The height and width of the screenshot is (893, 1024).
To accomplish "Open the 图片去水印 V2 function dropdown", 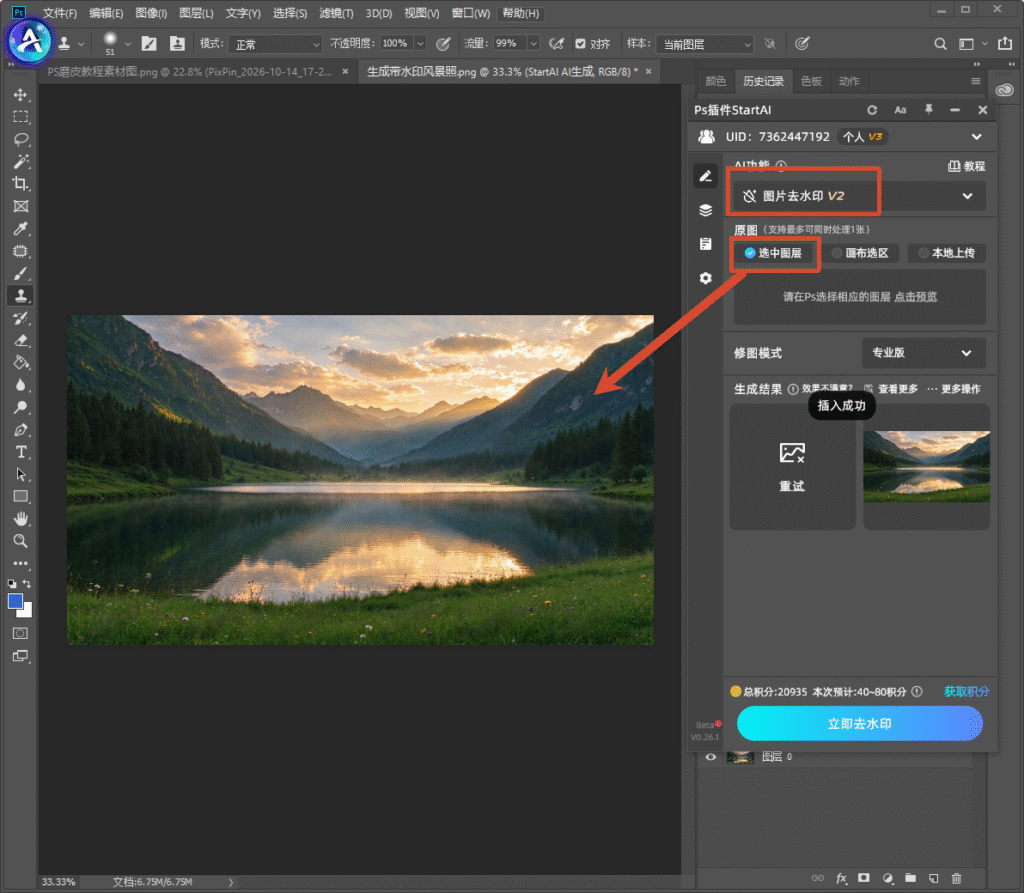I will tap(859, 196).
